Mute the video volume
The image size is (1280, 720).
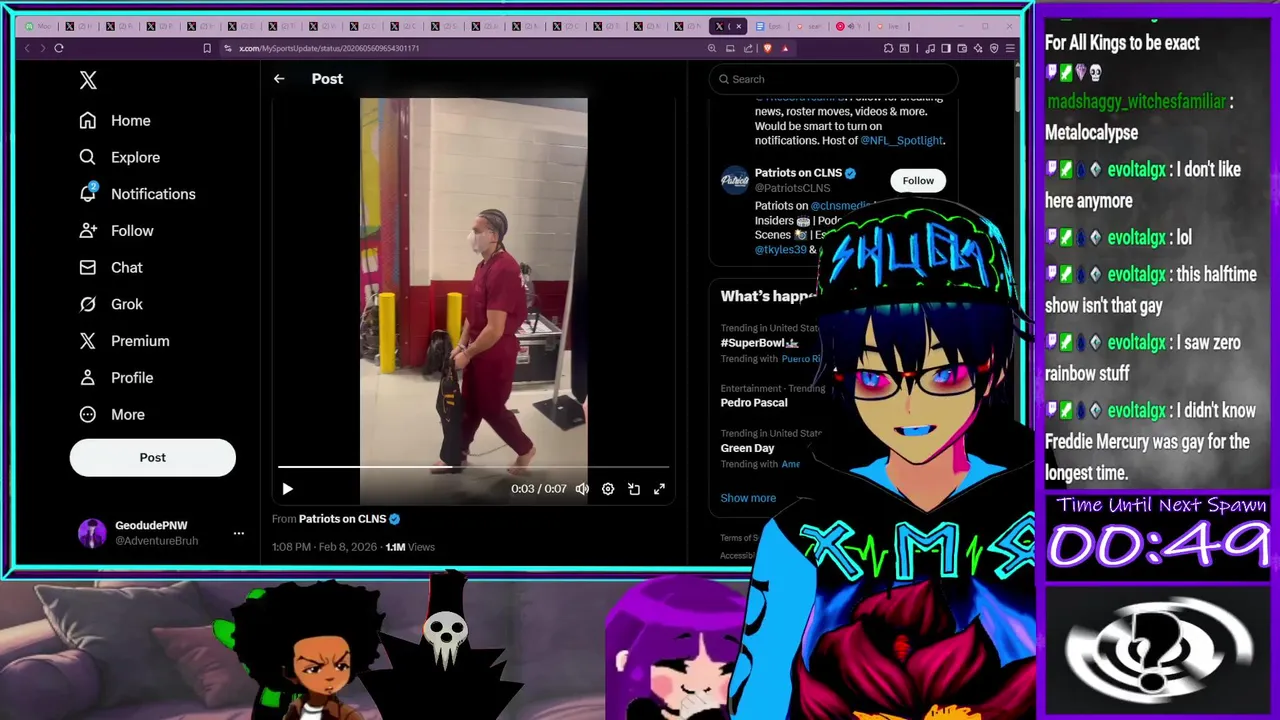coord(582,489)
